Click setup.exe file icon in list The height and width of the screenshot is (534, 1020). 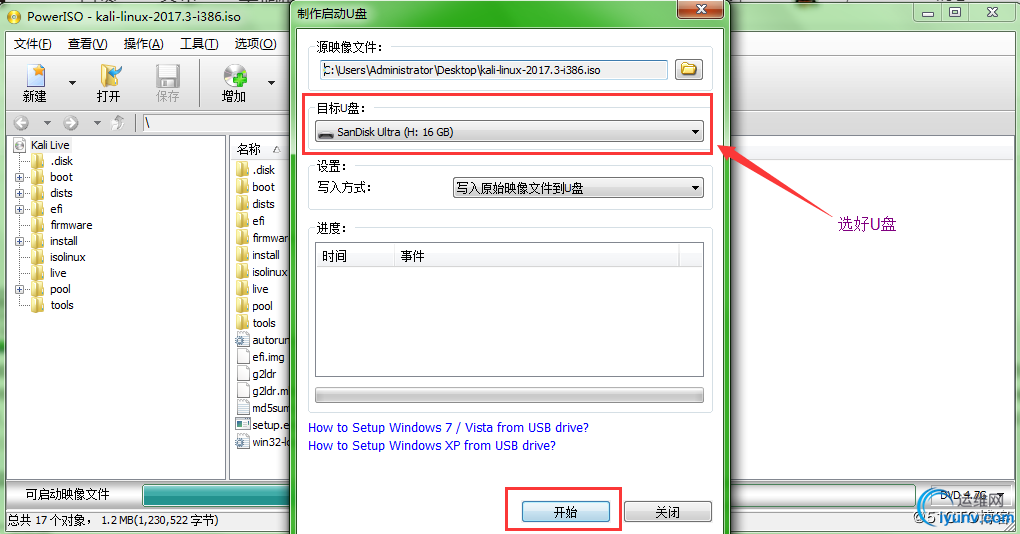tap(242, 425)
